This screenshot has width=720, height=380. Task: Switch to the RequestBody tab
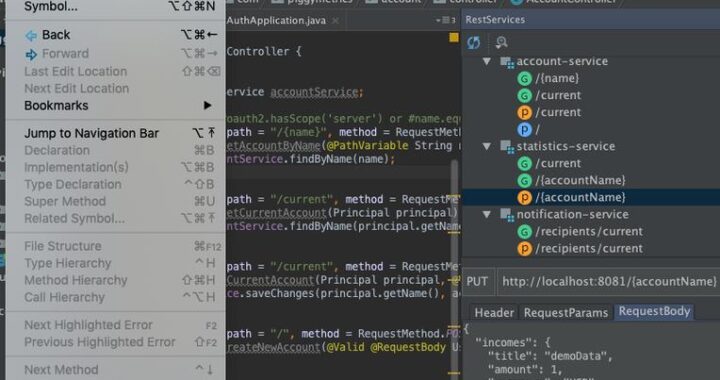pyautogui.click(x=654, y=312)
